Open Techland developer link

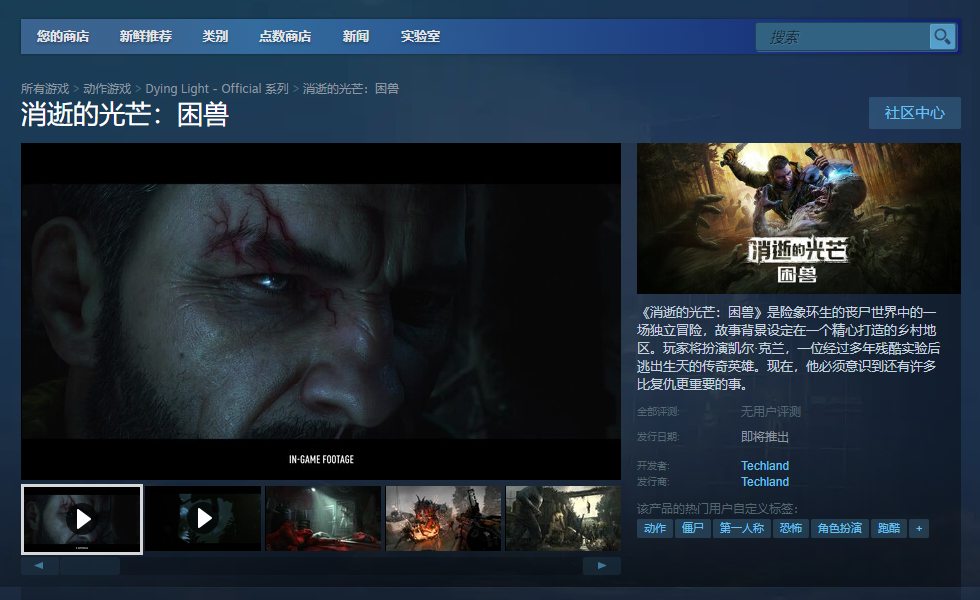(x=765, y=466)
